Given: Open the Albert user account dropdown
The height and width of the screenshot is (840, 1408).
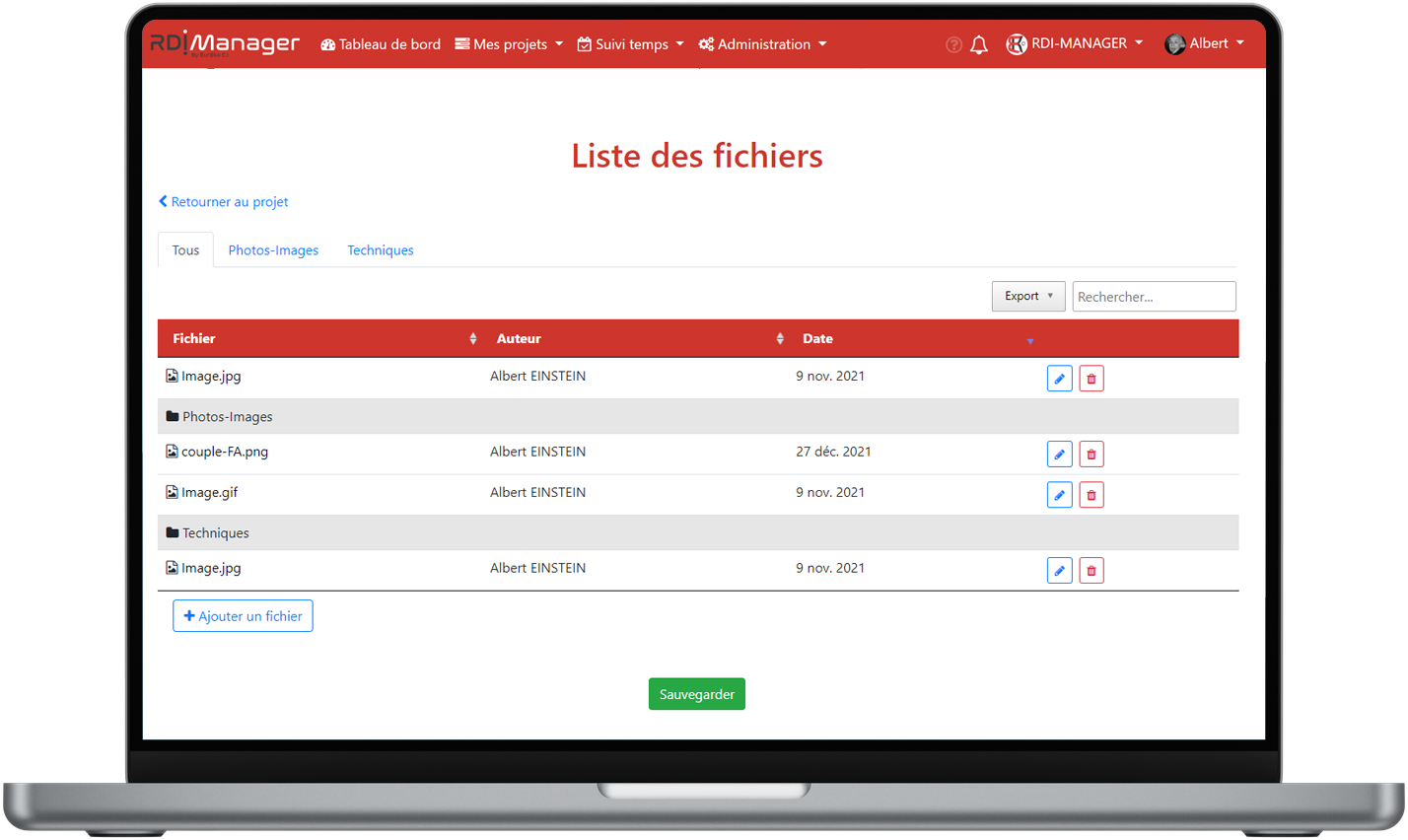Looking at the screenshot, I should (x=1205, y=43).
